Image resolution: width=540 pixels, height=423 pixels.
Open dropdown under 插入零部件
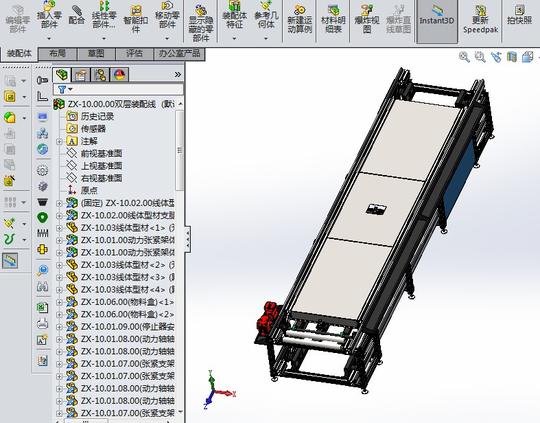tap(49, 38)
